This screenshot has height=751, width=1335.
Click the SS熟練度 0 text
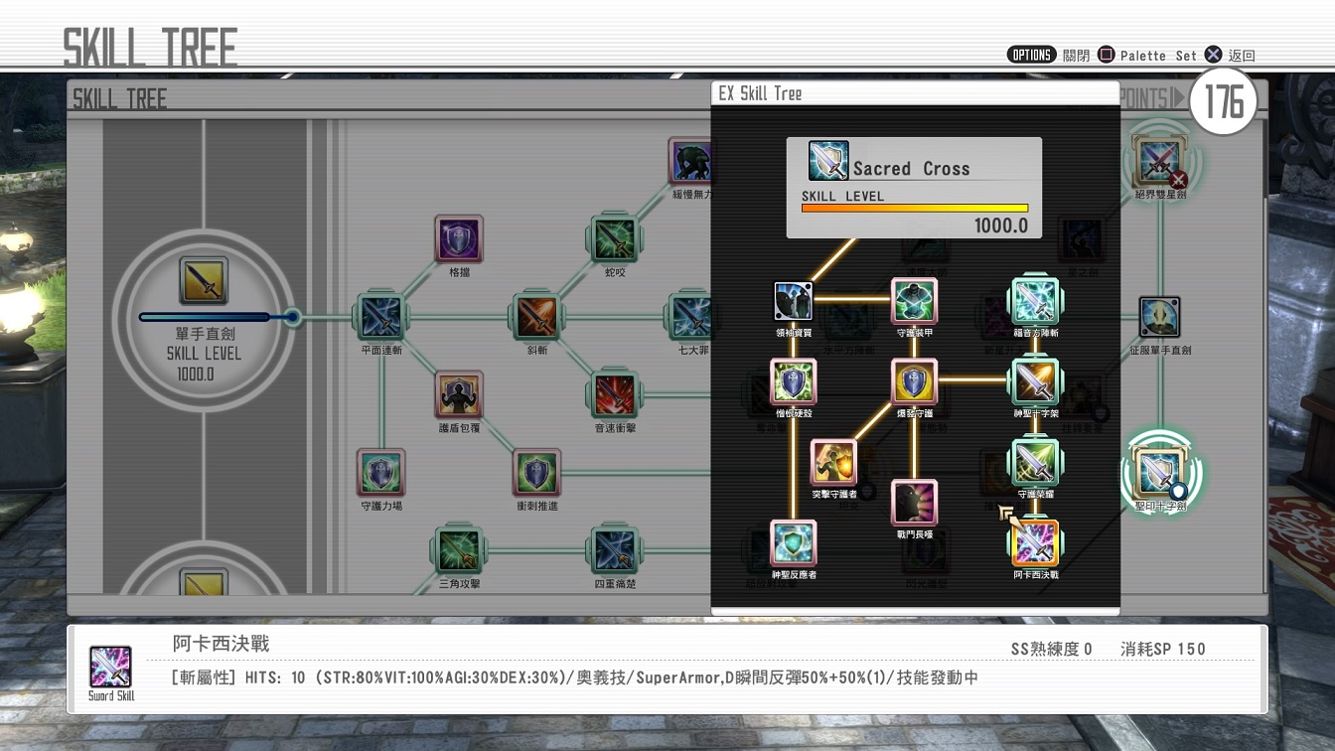[x=1051, y=649]
